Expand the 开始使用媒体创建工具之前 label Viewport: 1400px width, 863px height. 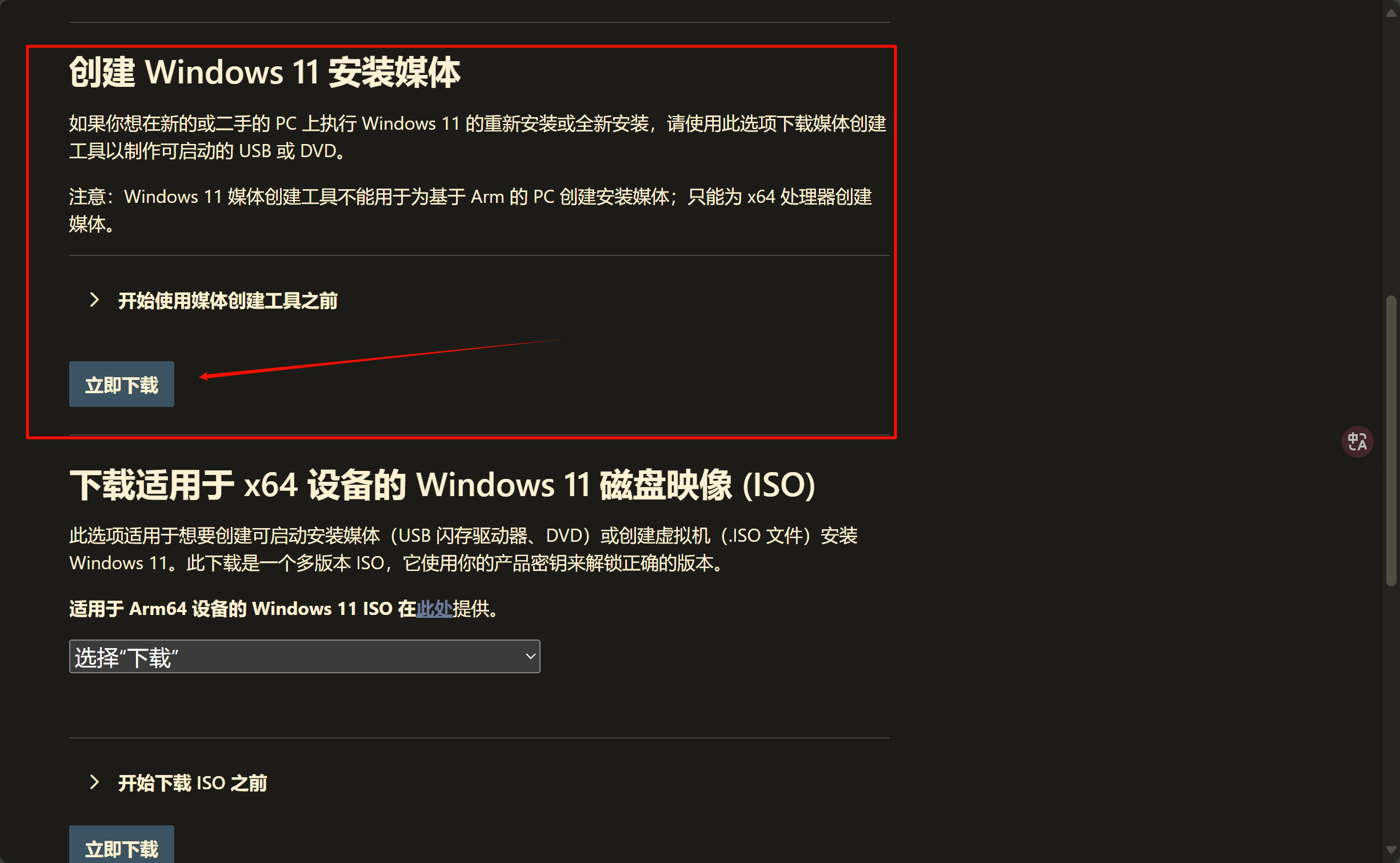coord(227,301)
